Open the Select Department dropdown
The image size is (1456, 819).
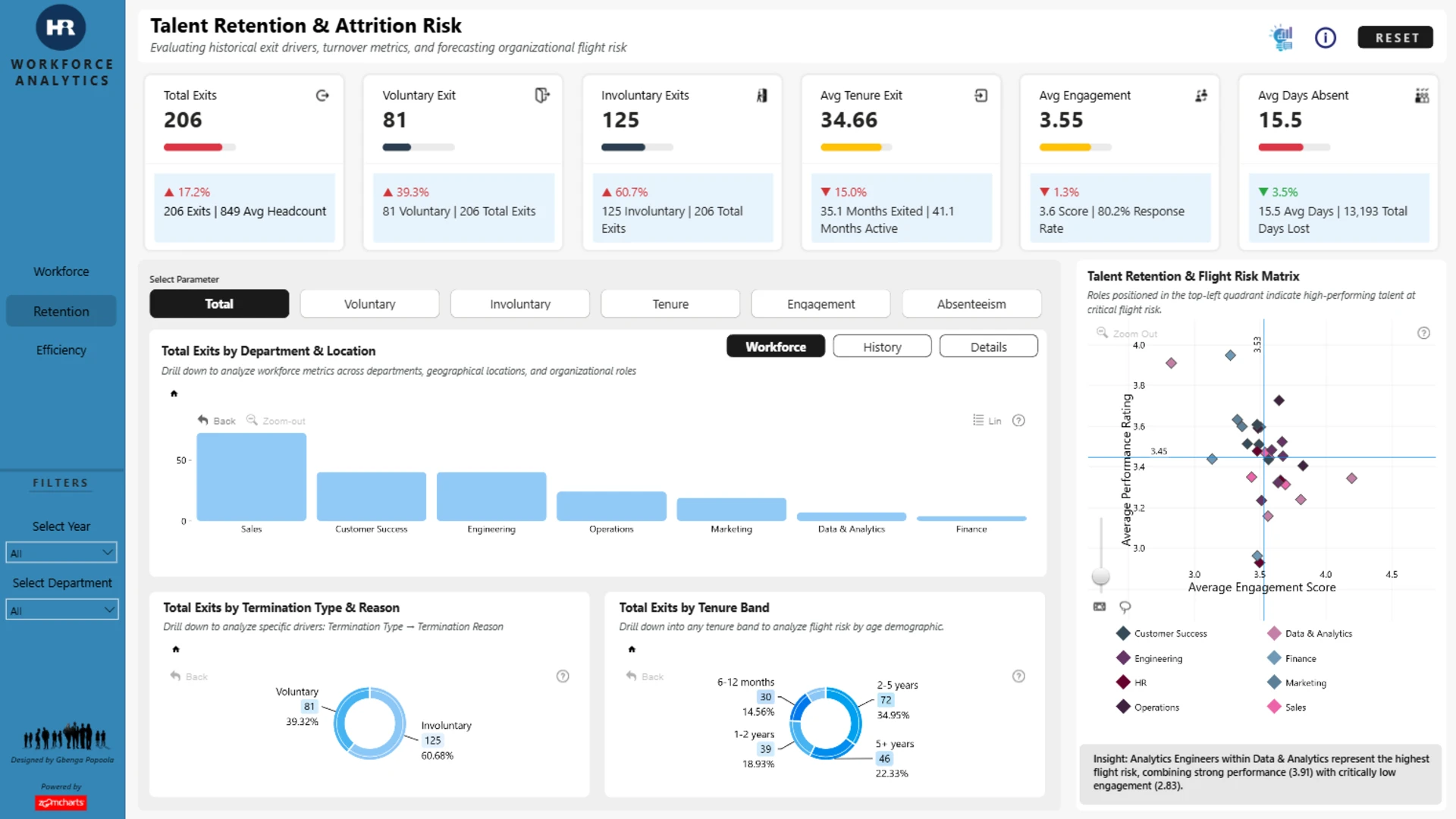[x=61, y=610]
